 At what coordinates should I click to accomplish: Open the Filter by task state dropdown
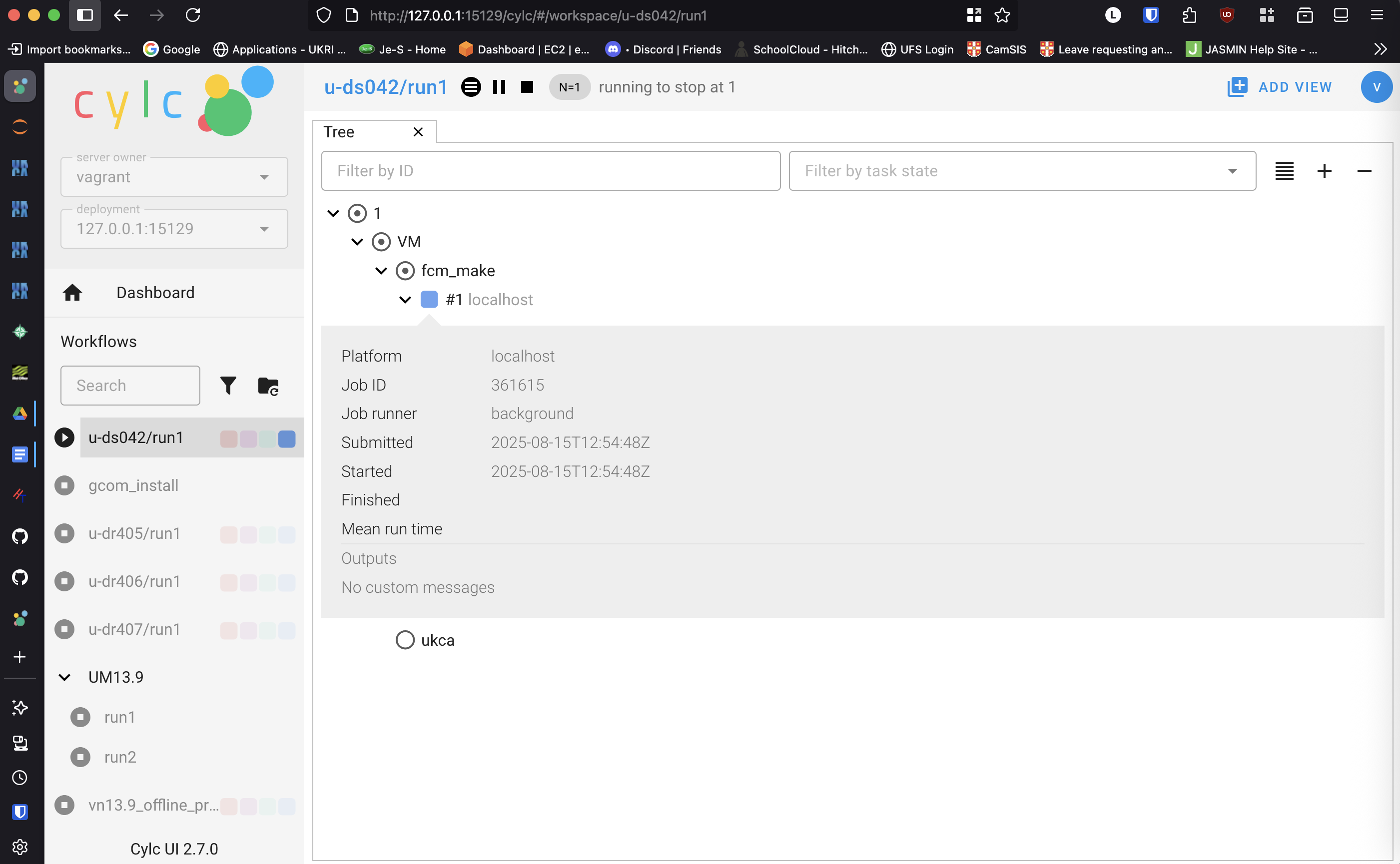click(1022, 171)
